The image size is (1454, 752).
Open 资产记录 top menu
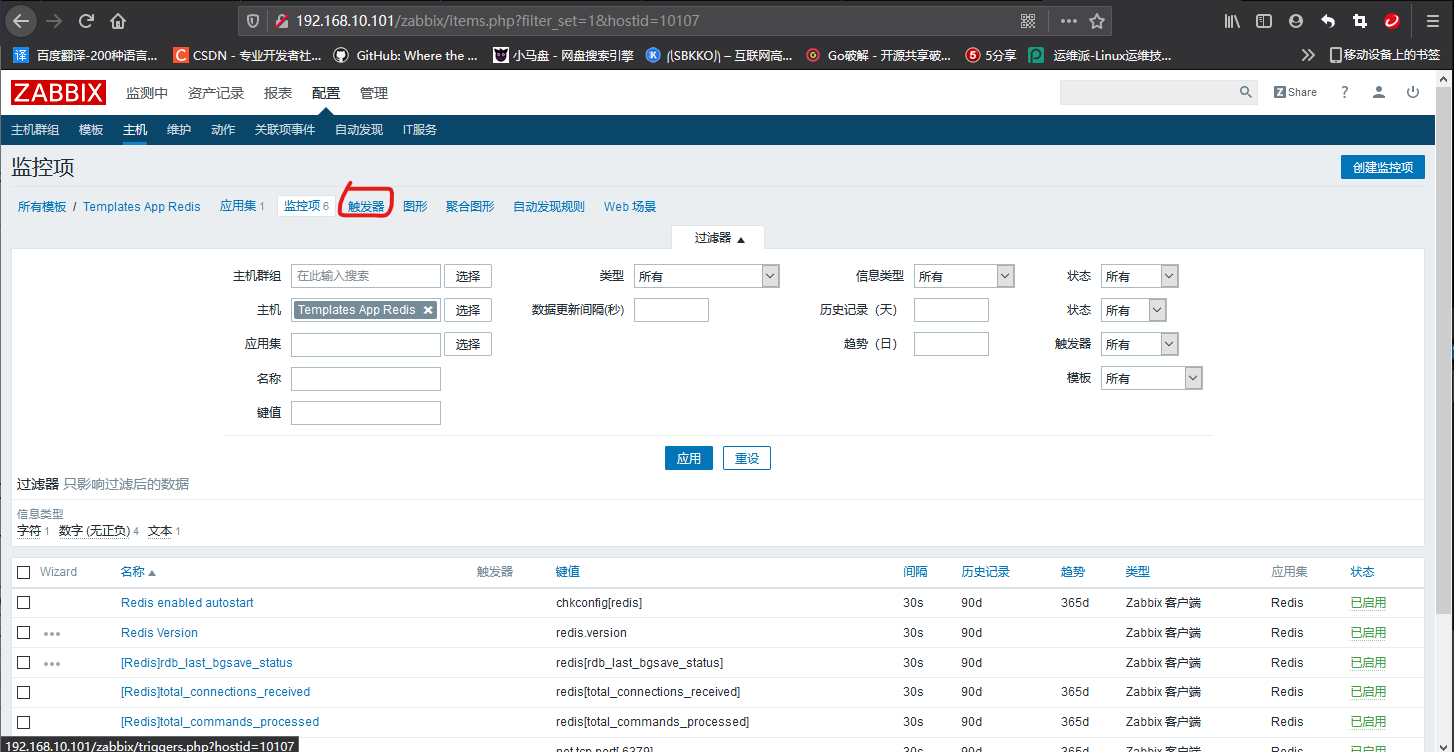pyautogui.click(x=216, y=93)
